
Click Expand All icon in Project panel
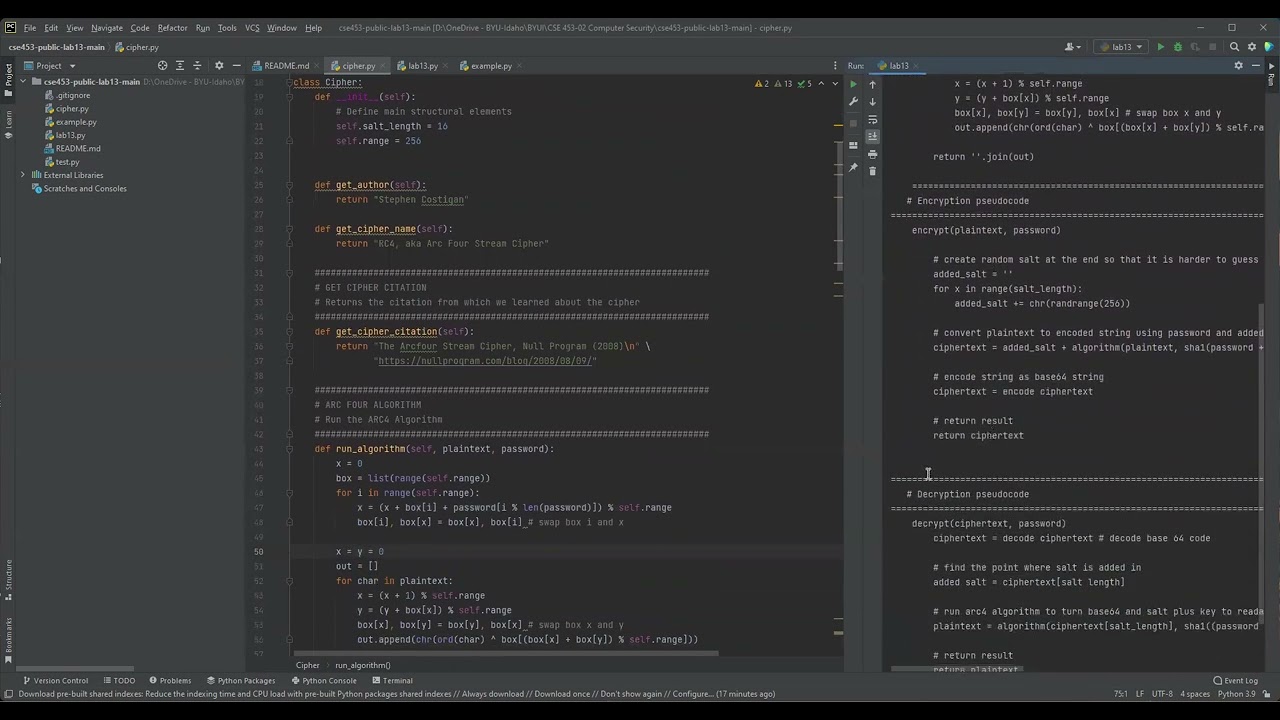[x=180, y=66]
